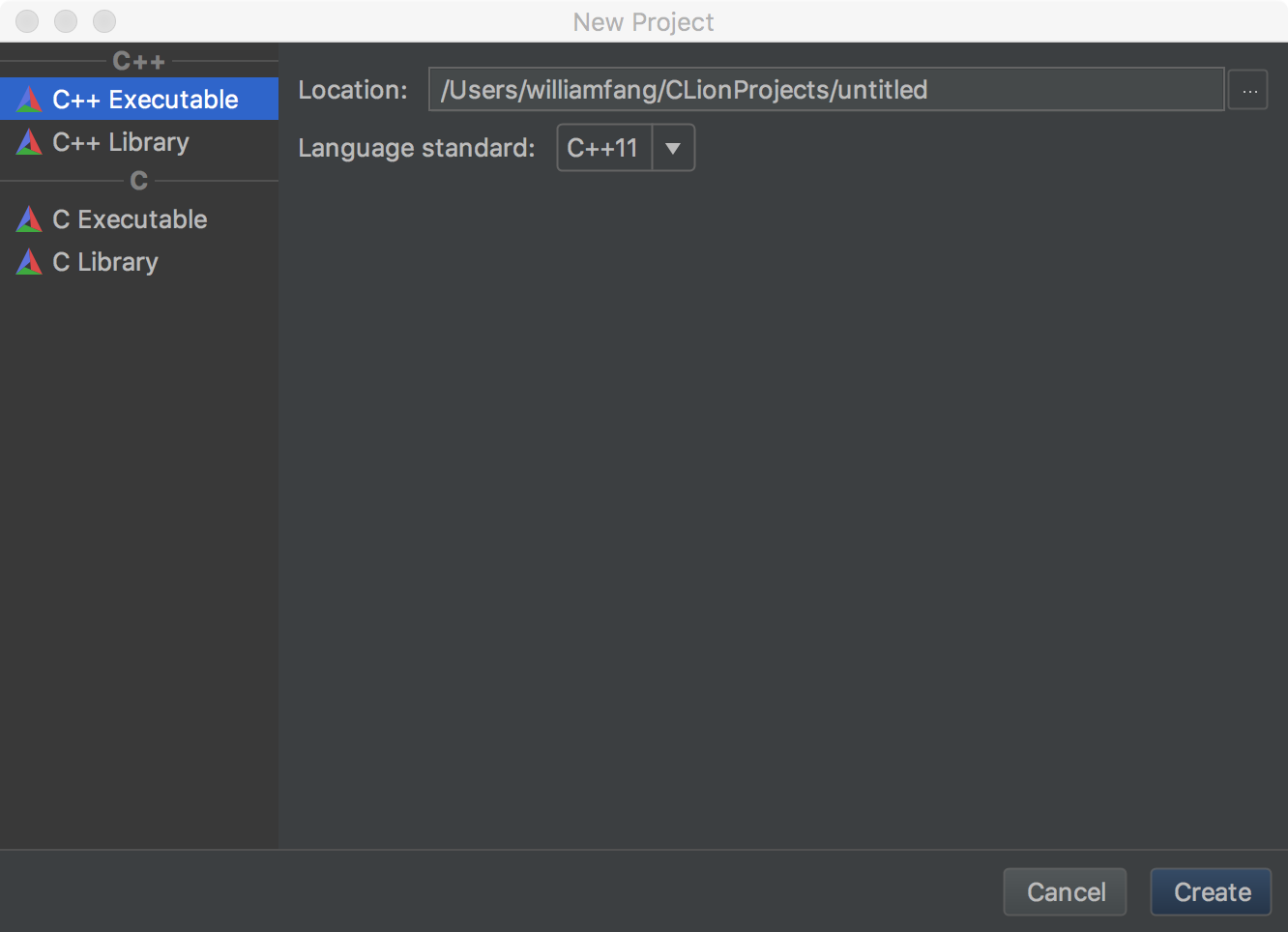Viewport: 1288px width, 932px height.
Task: Select the C Library project type label
Action: click(x=105, y=262)
